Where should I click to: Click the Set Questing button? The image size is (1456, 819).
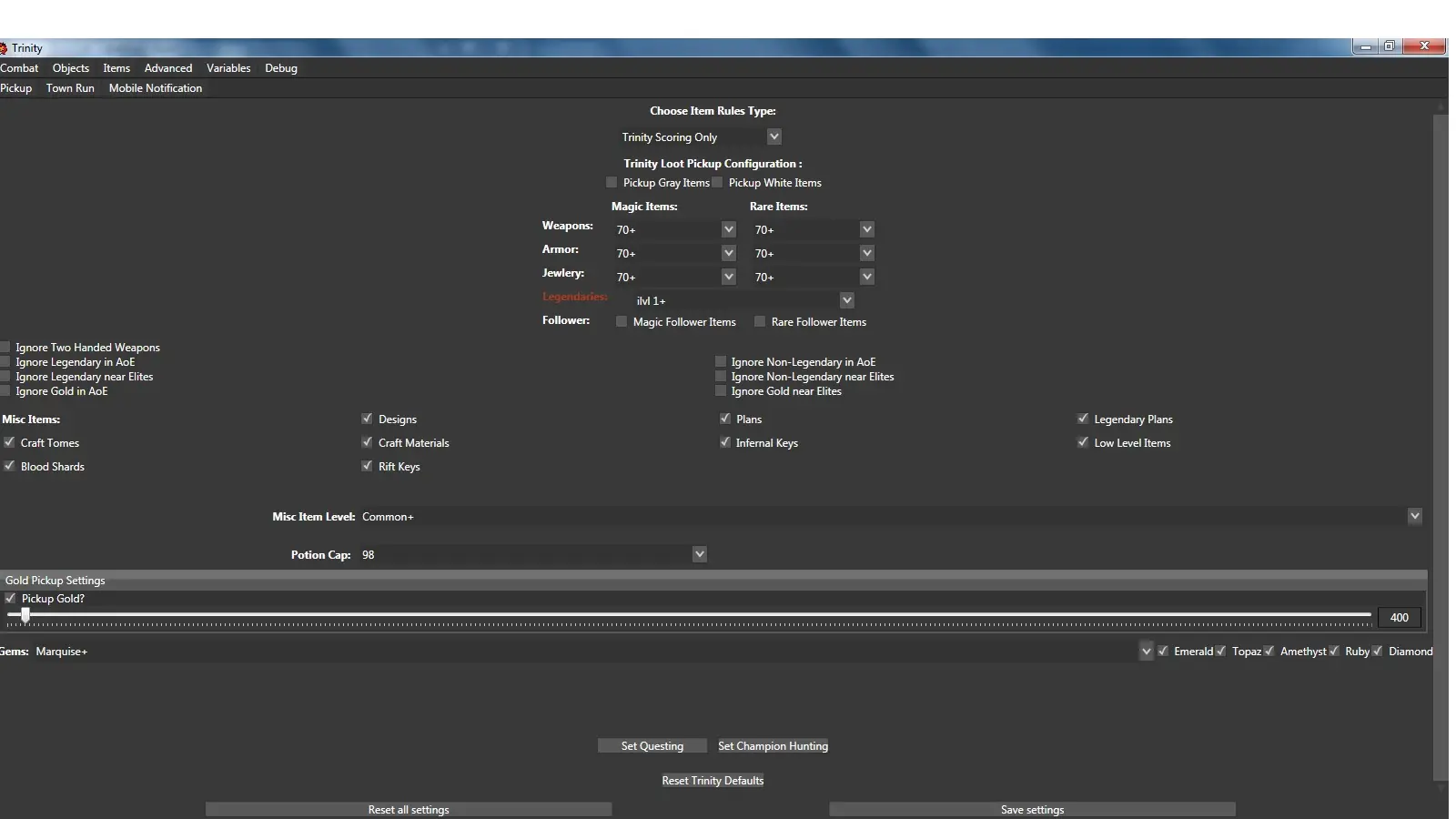click(x=652, y=745)
